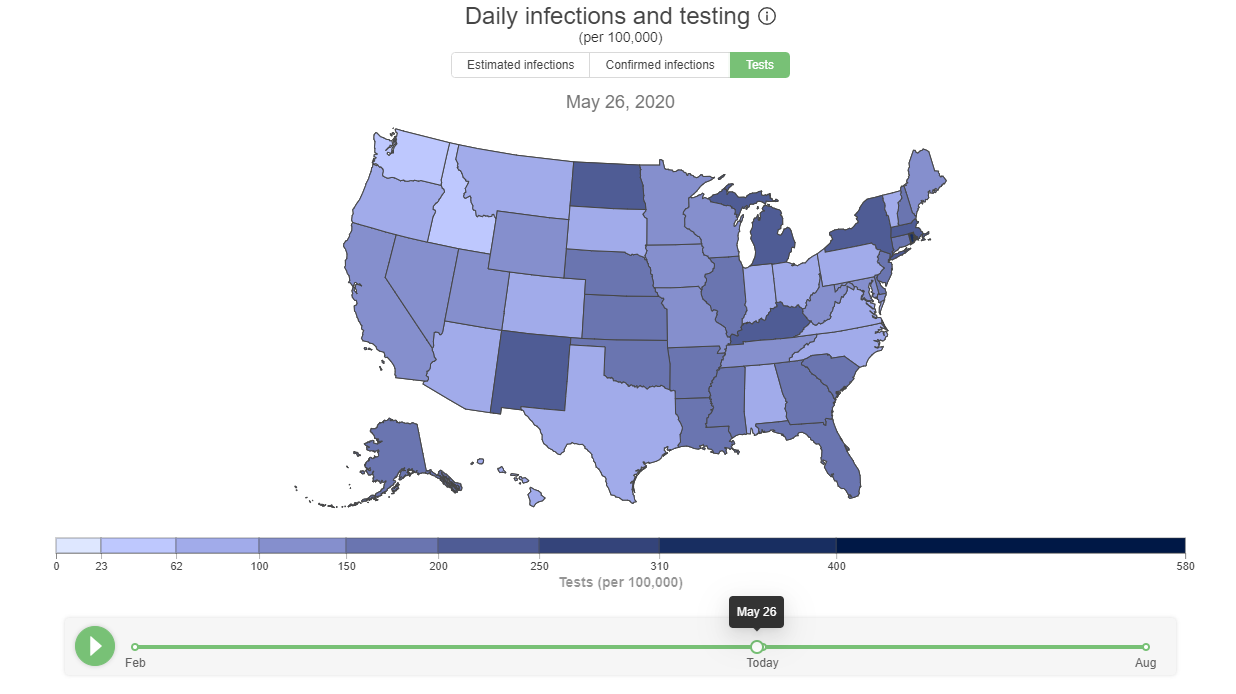Jump to the Aug end marker
Screen dimensions: 1236x694
(1146, 647)
